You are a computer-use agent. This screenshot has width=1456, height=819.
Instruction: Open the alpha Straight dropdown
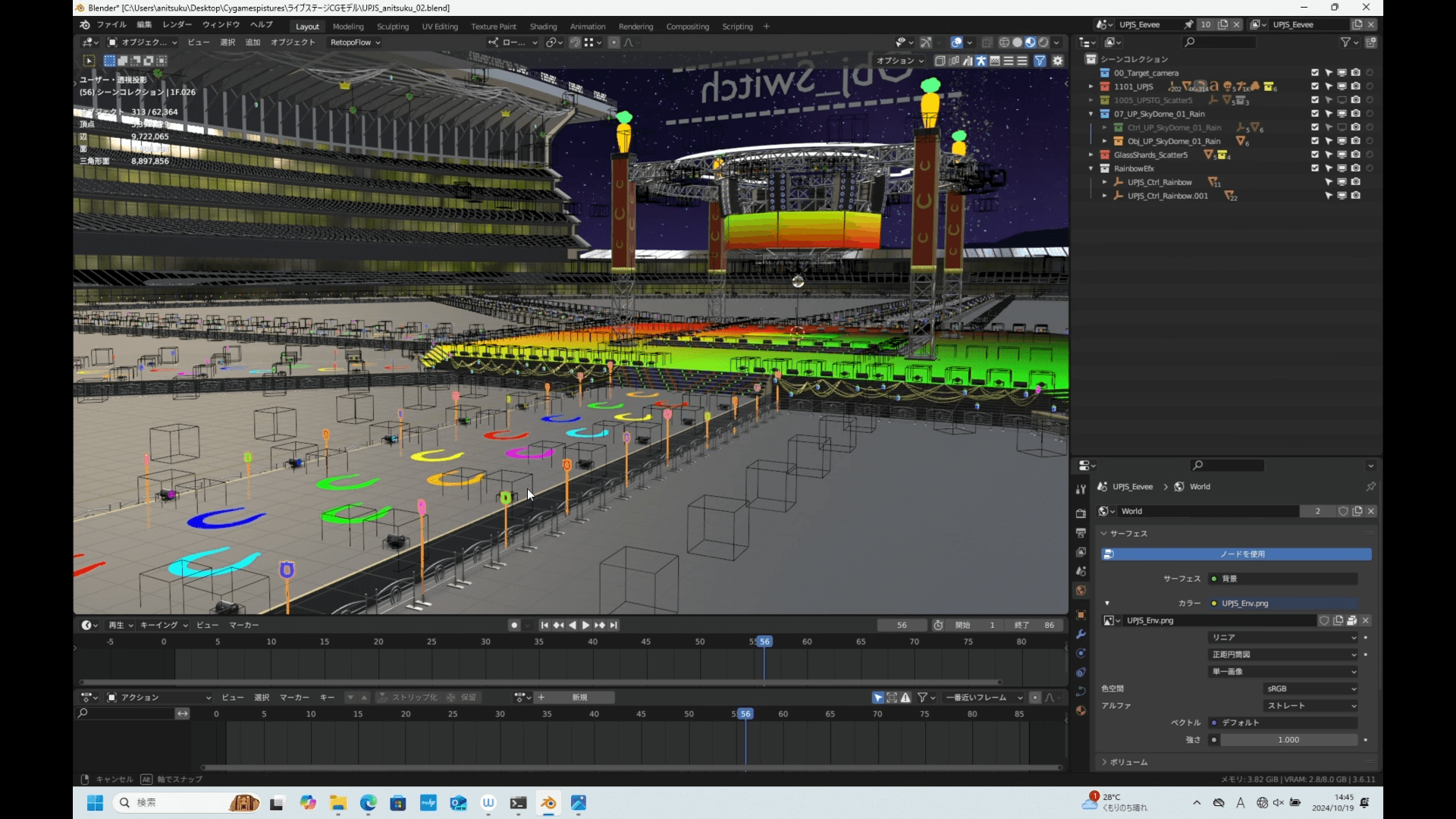point(1310,706)
